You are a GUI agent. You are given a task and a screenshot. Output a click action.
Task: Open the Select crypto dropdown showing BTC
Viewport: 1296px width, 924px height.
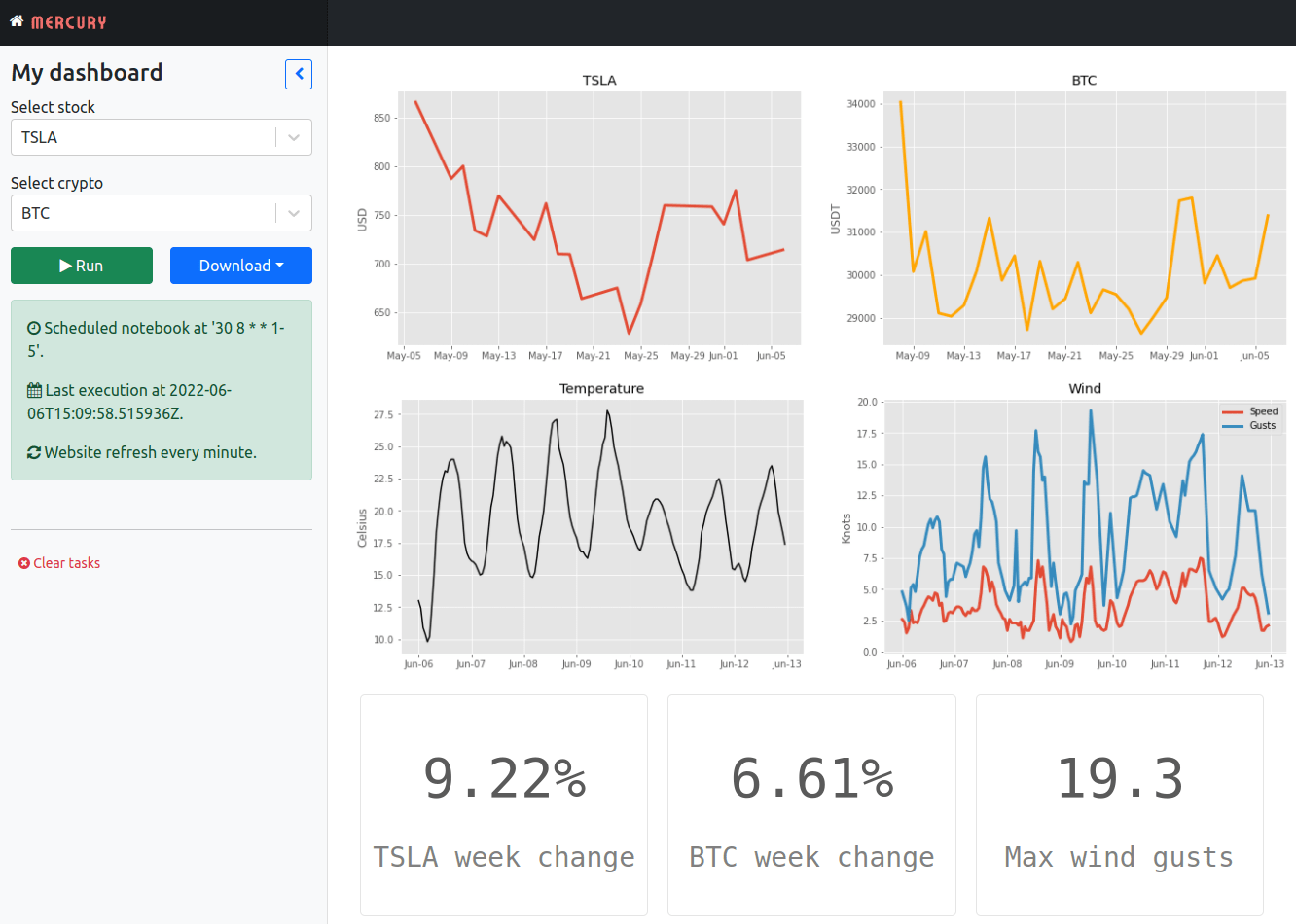[x=292, y=213]
